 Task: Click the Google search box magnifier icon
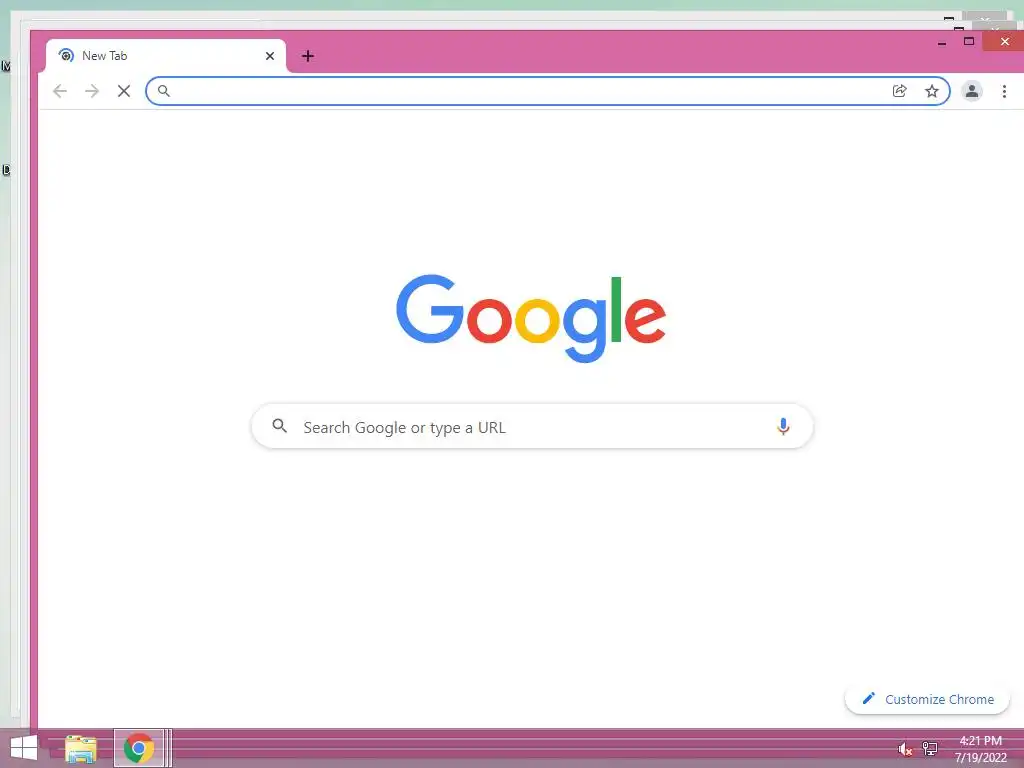point(280,426)
